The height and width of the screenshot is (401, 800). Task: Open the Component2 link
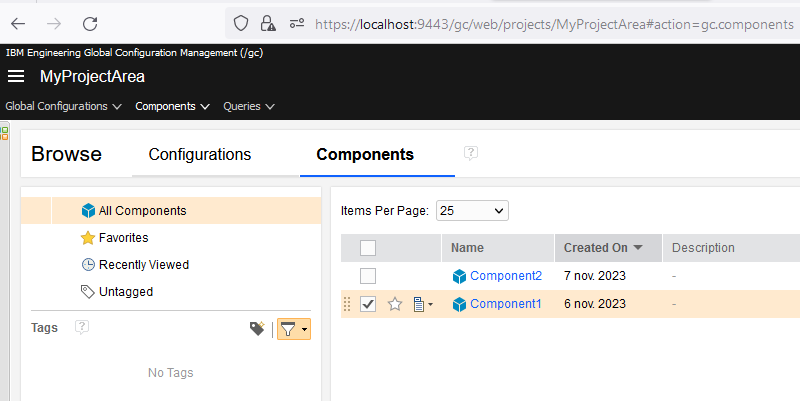click(506, 276)
